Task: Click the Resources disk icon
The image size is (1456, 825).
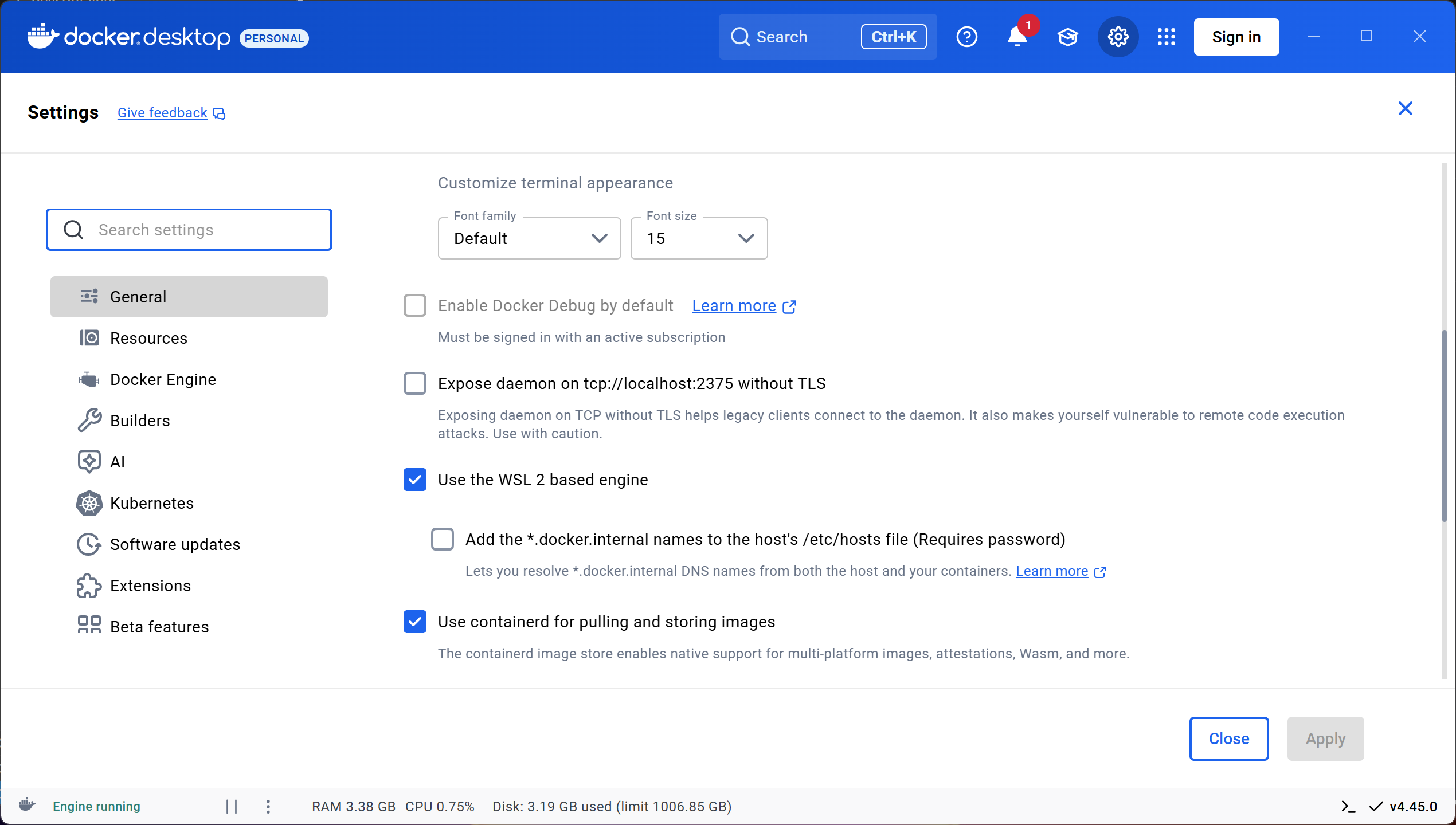Action: coord(89,337)
